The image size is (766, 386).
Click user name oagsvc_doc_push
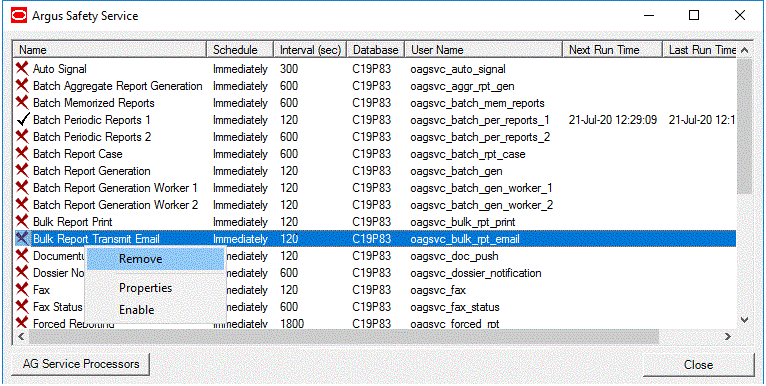coord(454,256)
